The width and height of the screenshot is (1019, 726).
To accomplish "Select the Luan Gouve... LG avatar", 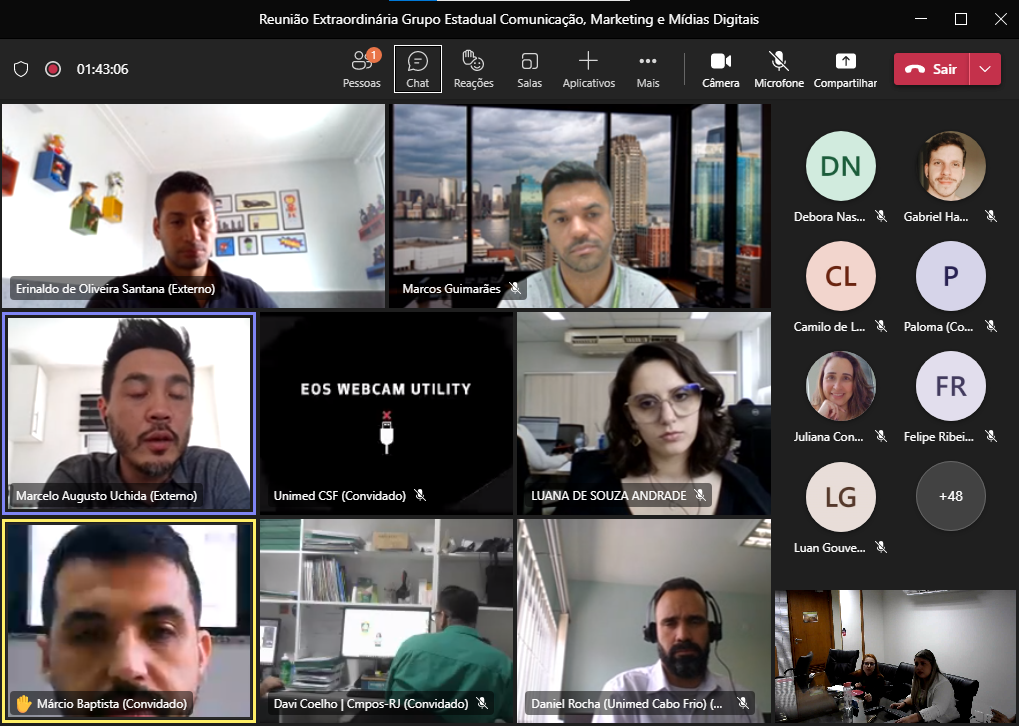I will (x=840, y=496).
